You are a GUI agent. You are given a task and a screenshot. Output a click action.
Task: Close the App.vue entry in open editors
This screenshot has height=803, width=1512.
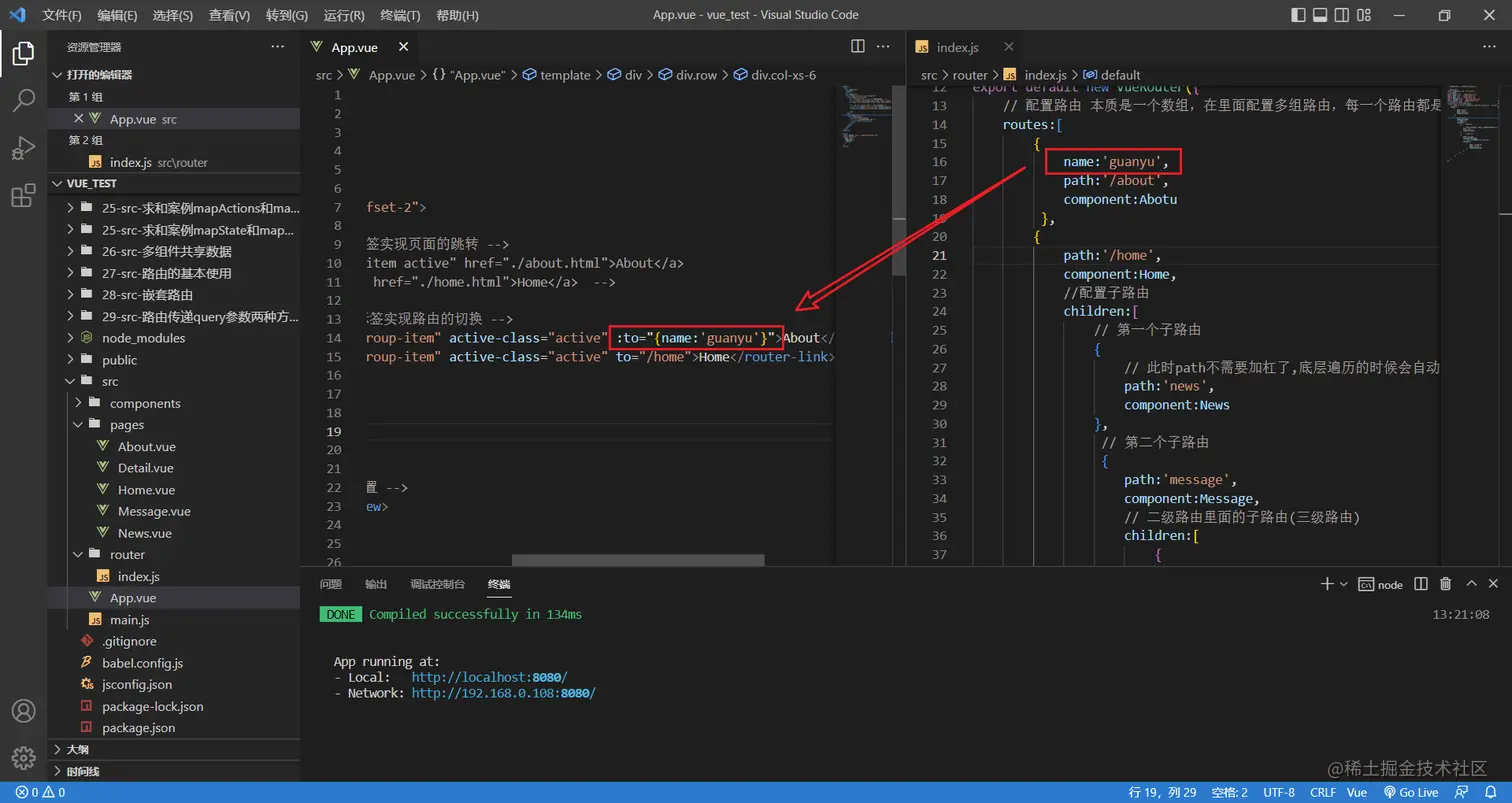(x=78, y=118)
